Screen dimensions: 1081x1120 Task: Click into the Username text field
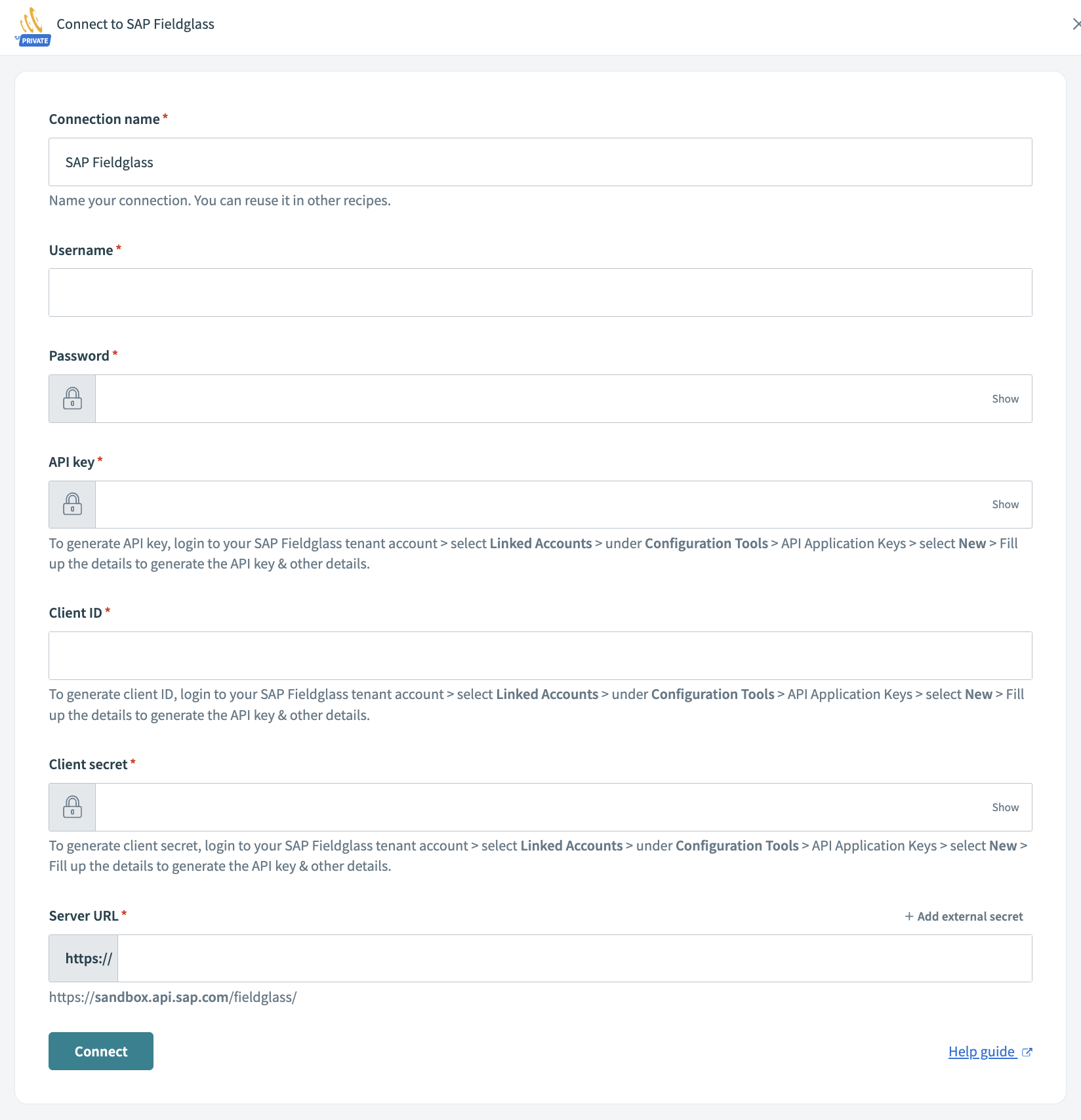(x=540, y=292)
